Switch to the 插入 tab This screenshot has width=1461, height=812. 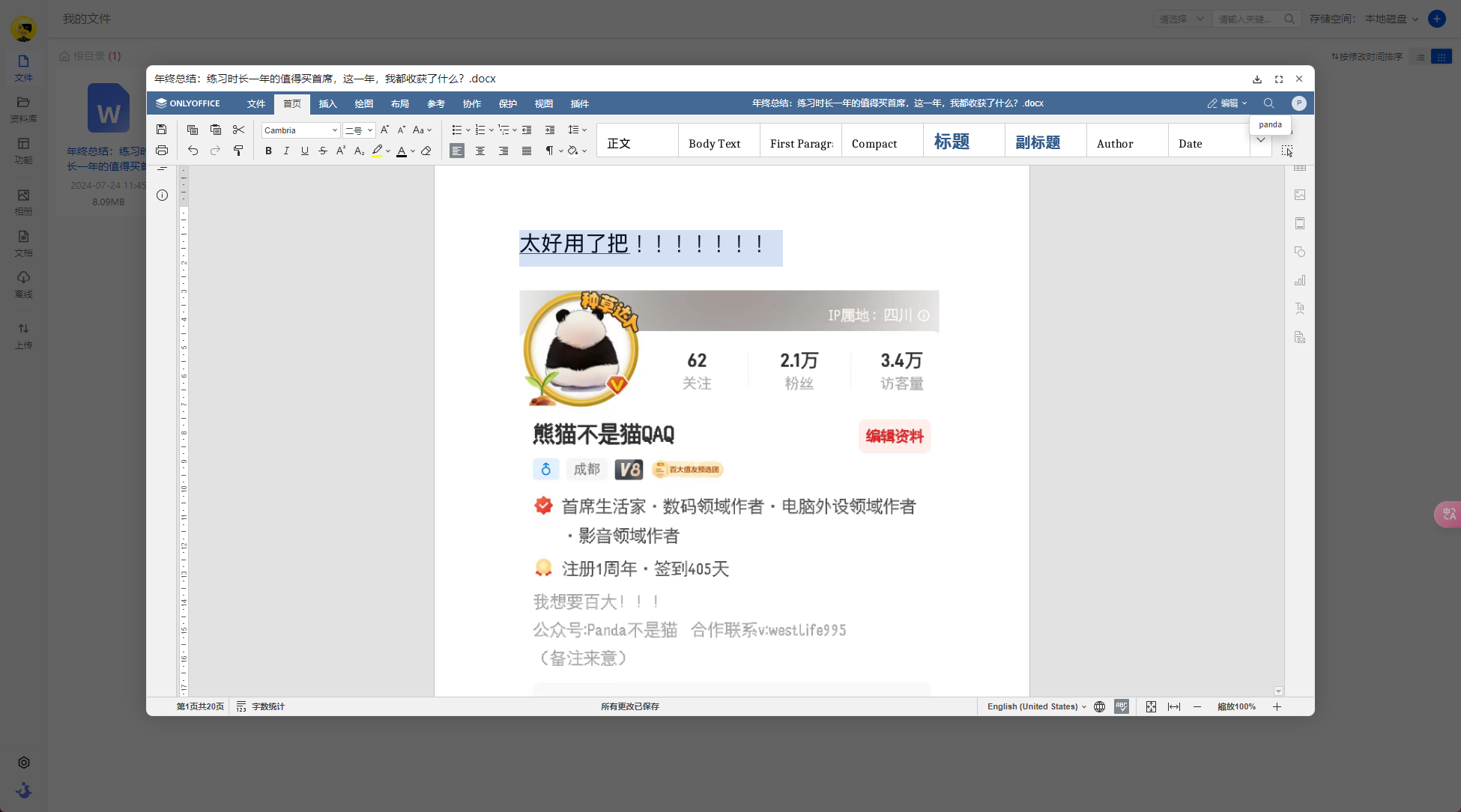[x=328, y=103]
